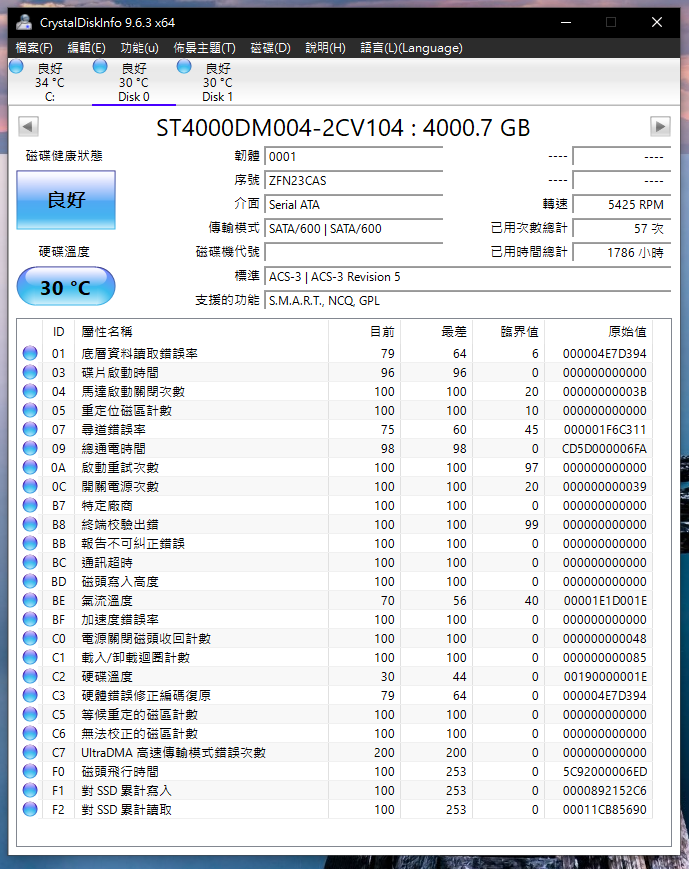Select the 通訊超時 attribute row
Screen dimensions: 689x869
coord(336,563)
